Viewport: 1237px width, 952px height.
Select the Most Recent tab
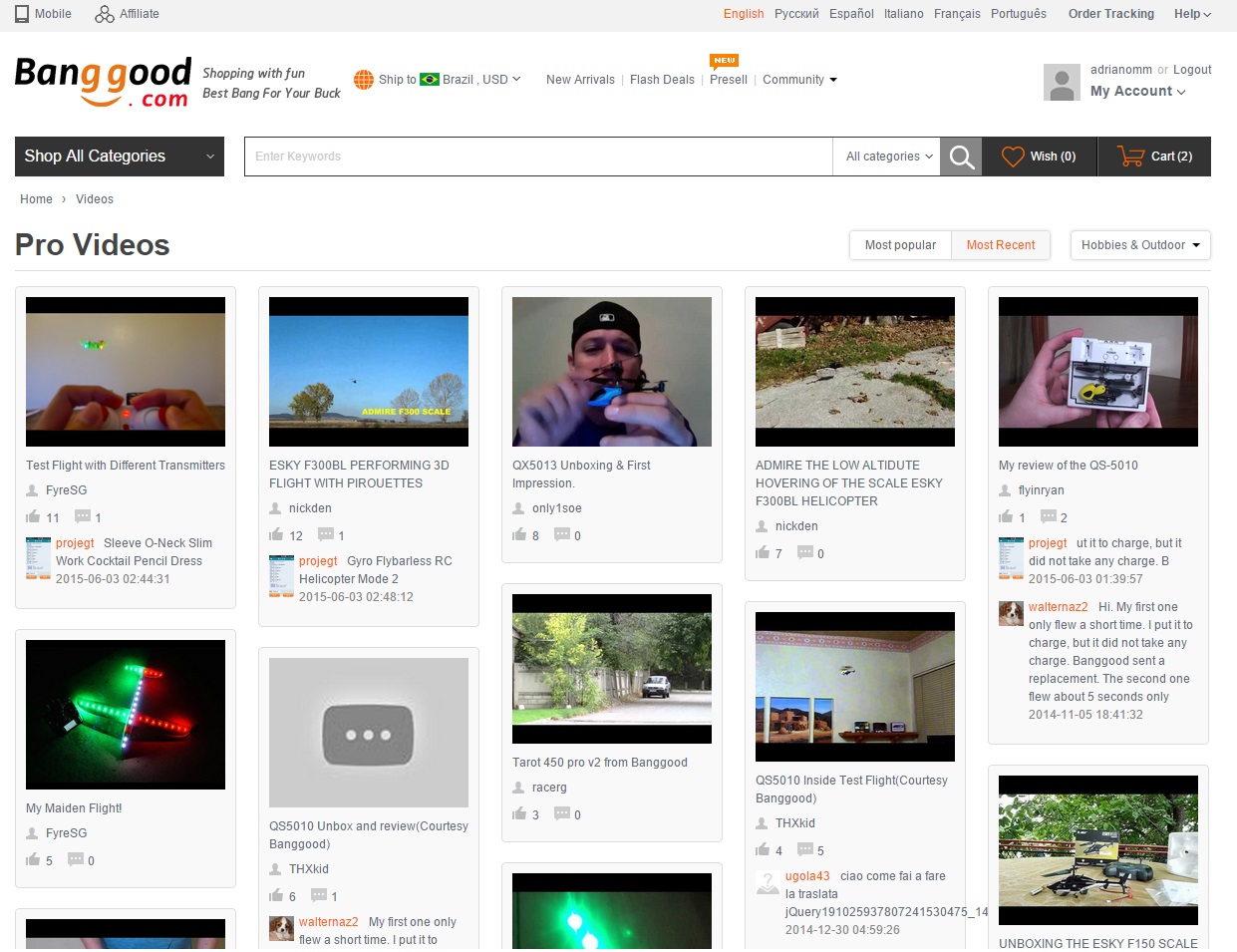[x=1001, y=245]
